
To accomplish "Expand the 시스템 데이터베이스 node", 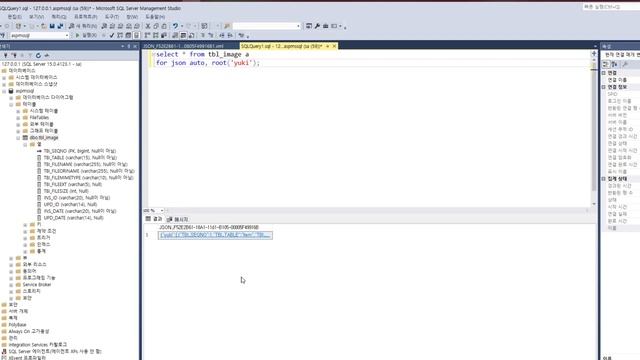I will 4,78.
